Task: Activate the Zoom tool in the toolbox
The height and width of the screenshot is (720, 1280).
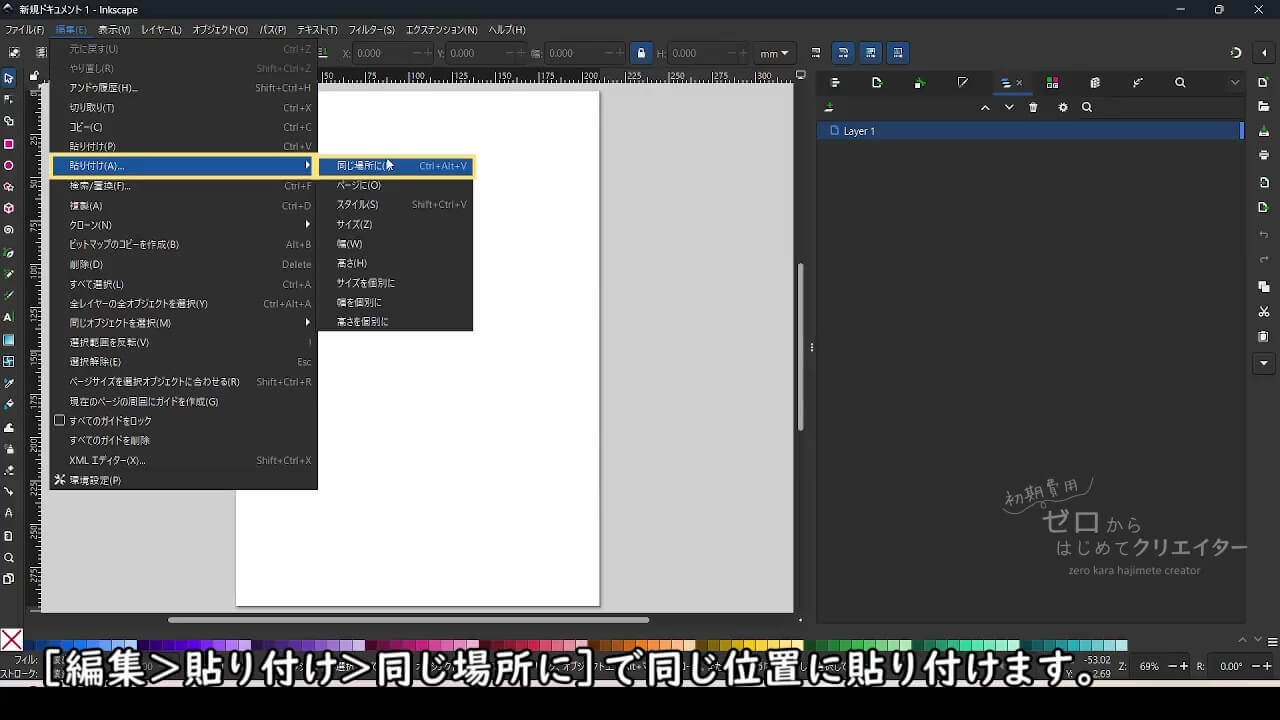Action: point(9,558)
